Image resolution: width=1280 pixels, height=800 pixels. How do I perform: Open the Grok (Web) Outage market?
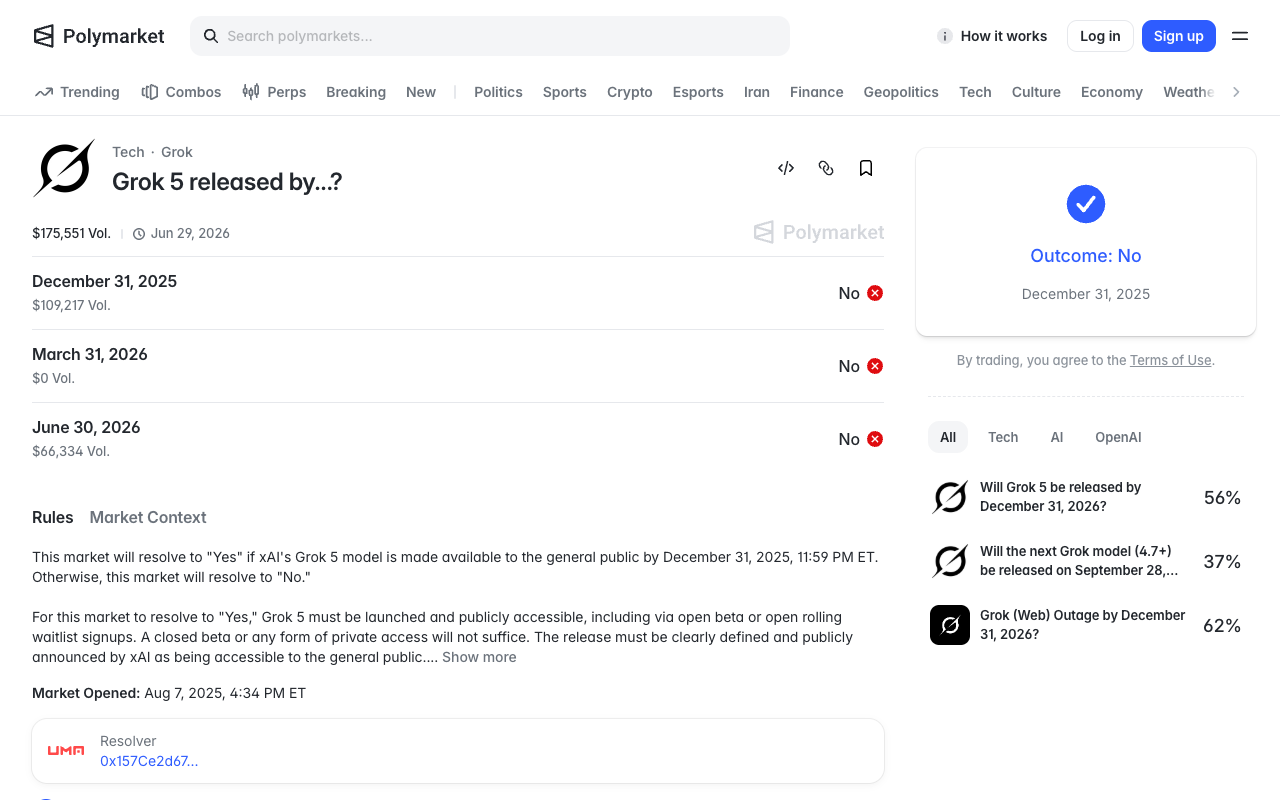click(x=1086, y=625)
